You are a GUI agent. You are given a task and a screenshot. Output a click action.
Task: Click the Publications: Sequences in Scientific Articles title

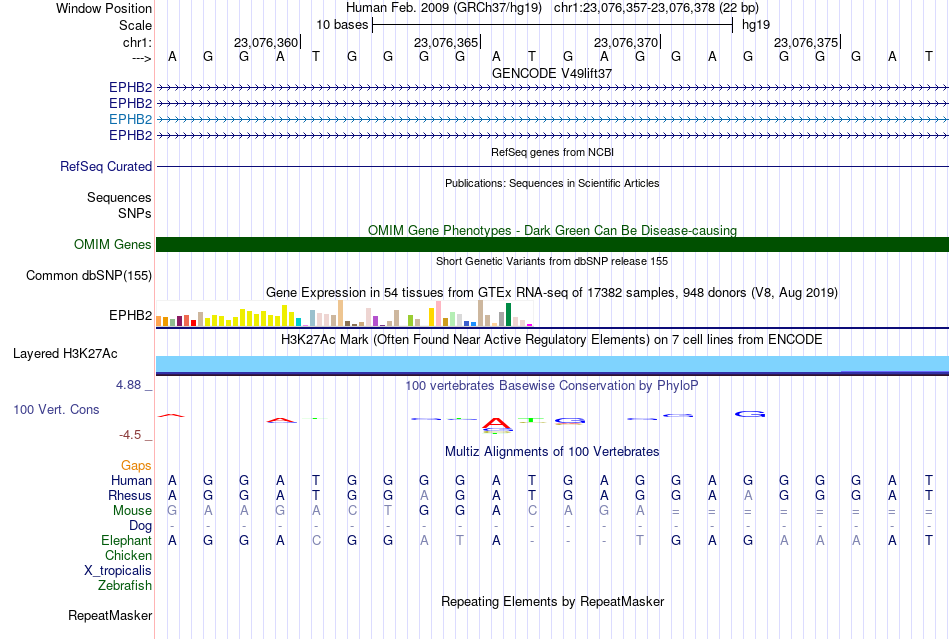(552, 183)
